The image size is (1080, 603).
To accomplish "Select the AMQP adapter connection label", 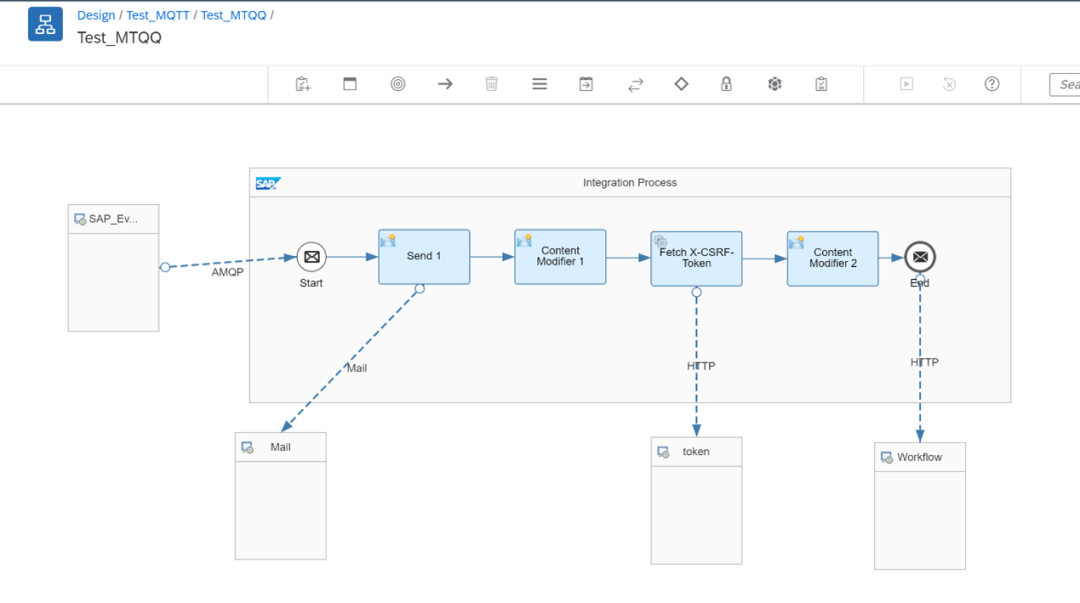I will (x=227, y=272).
